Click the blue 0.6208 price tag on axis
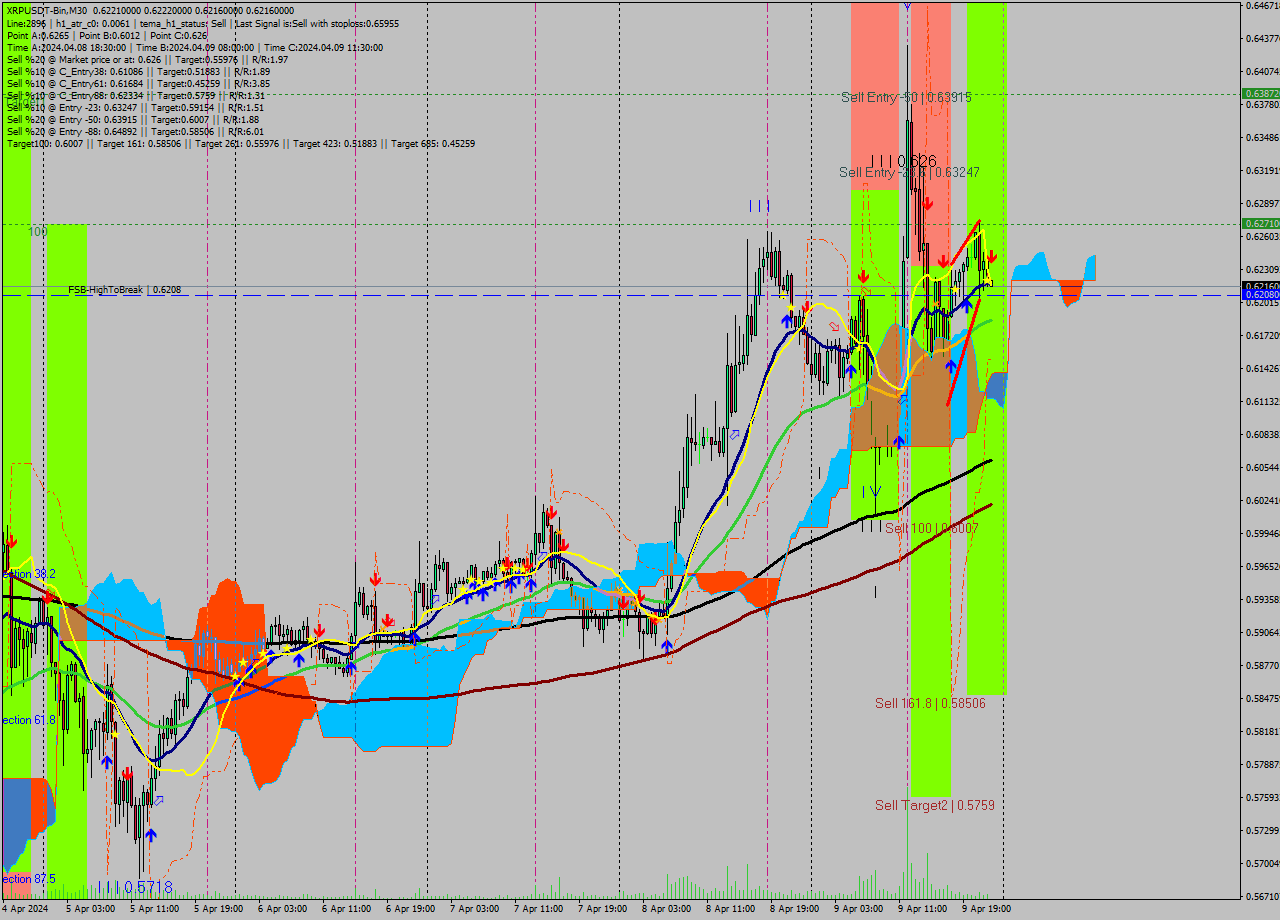Image resolution: width=1280 pixels, height=920 pixels. [1260, 295]
